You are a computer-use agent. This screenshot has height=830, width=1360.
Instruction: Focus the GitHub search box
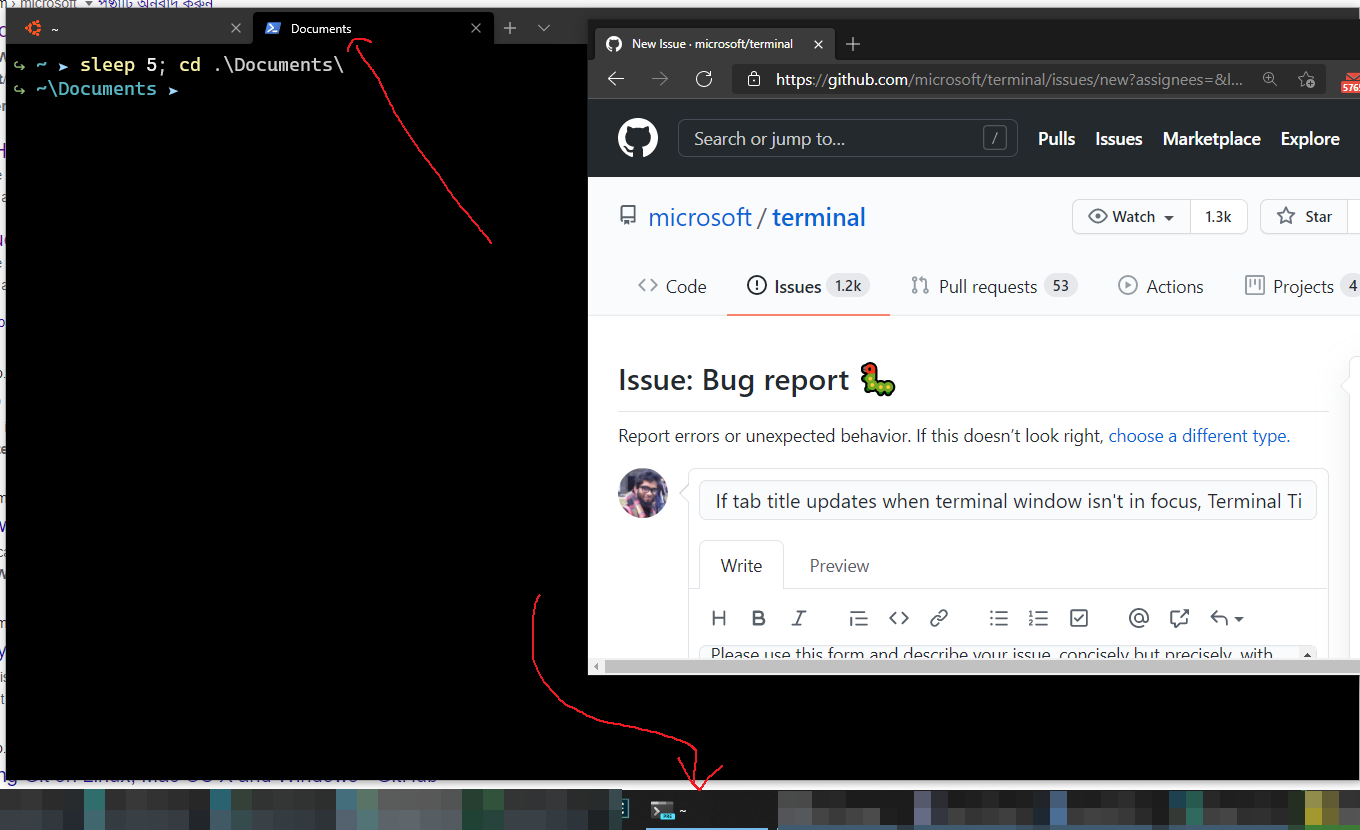[847, 138]
